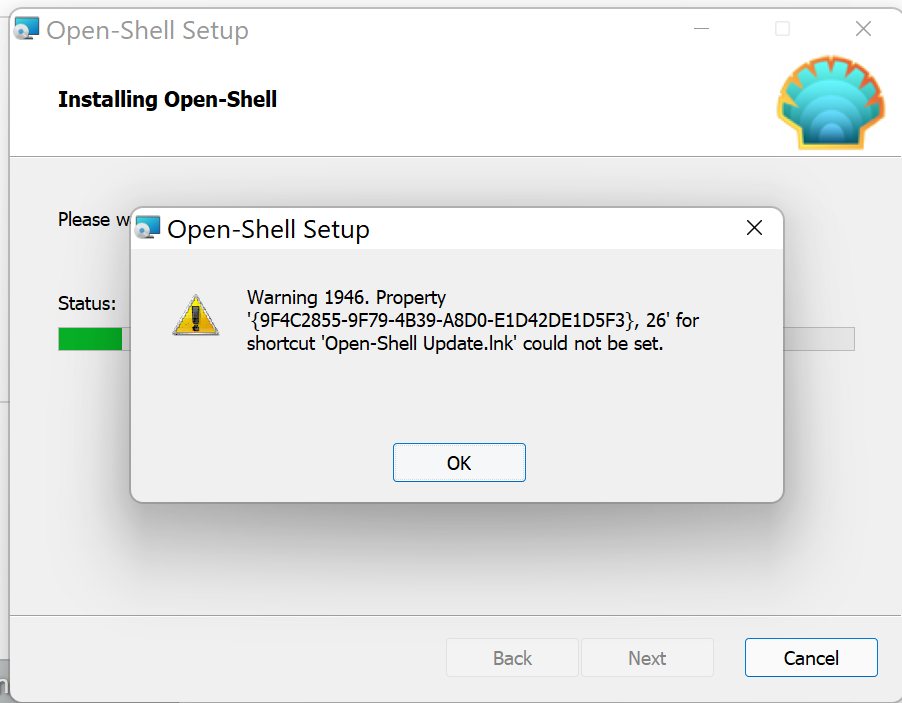Close the warning dialog with its X
This screenshot has width=902, height=703.
[x=754, y=228]
